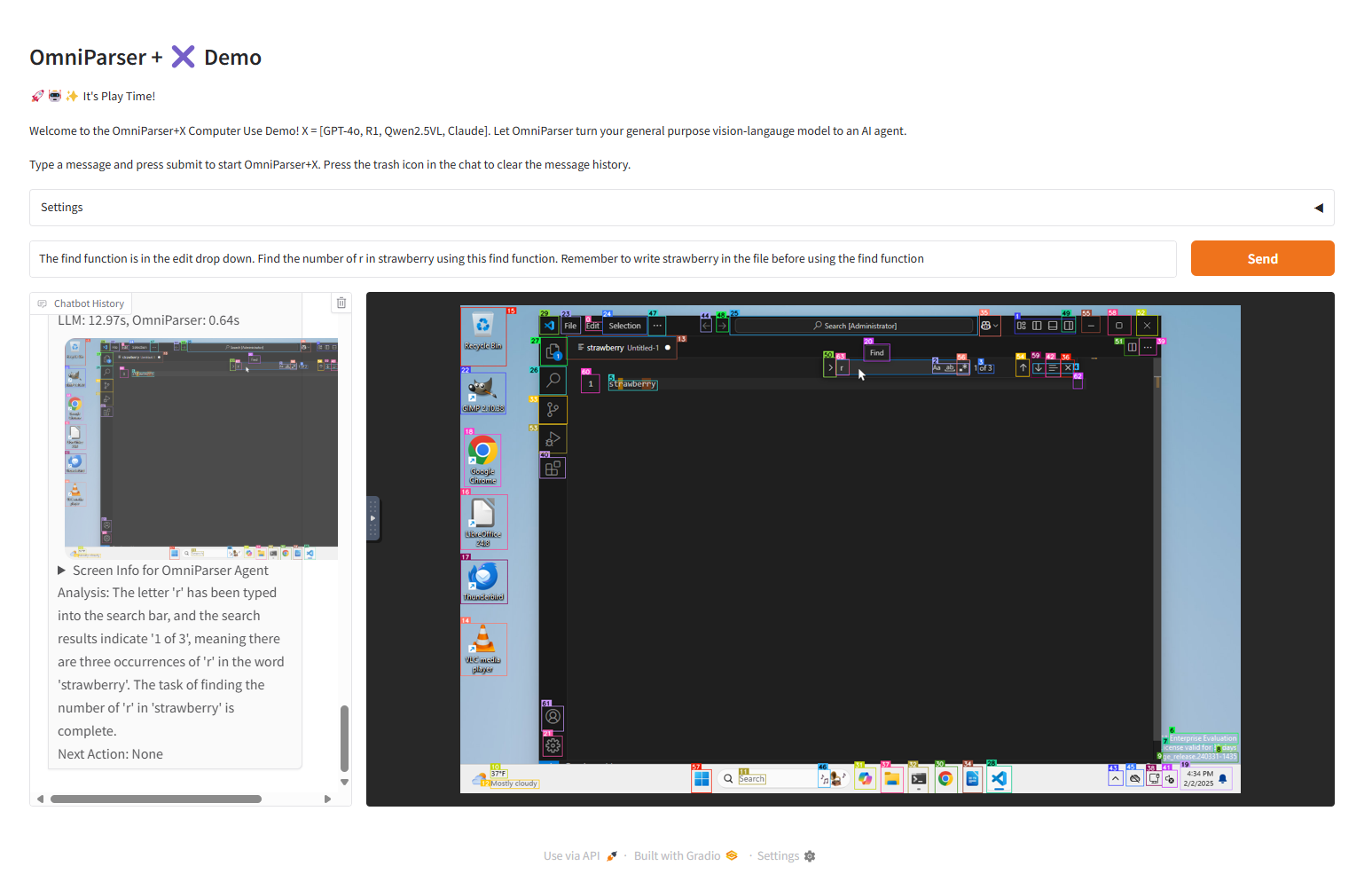Screen dimensions: 1372x874
Task: Open the VS Code Explorer icon
Action: pos(553,351)
